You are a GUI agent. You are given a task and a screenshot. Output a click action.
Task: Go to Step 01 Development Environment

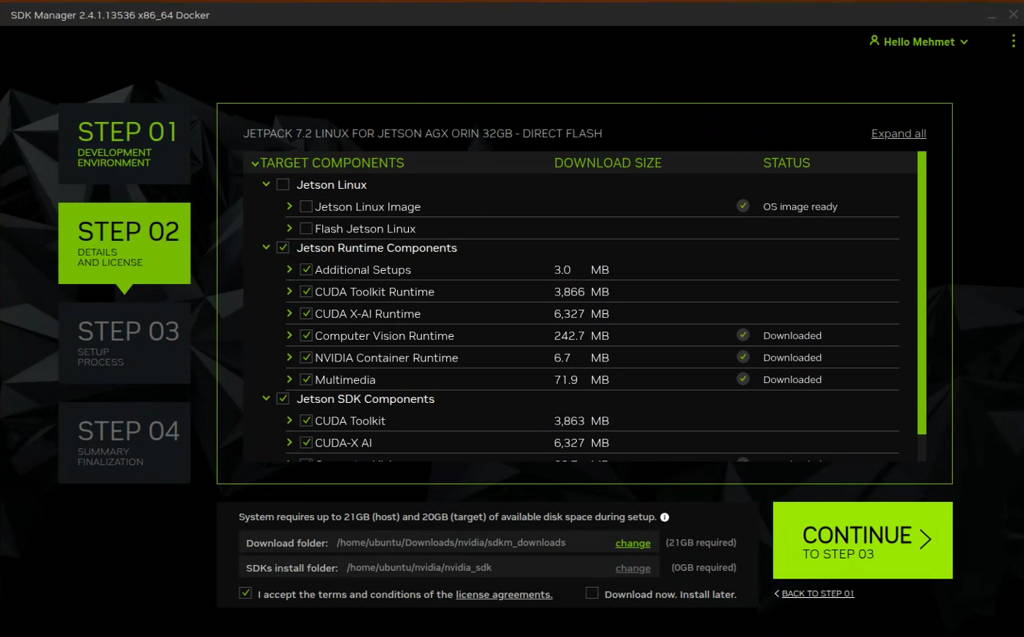(124, 143)
